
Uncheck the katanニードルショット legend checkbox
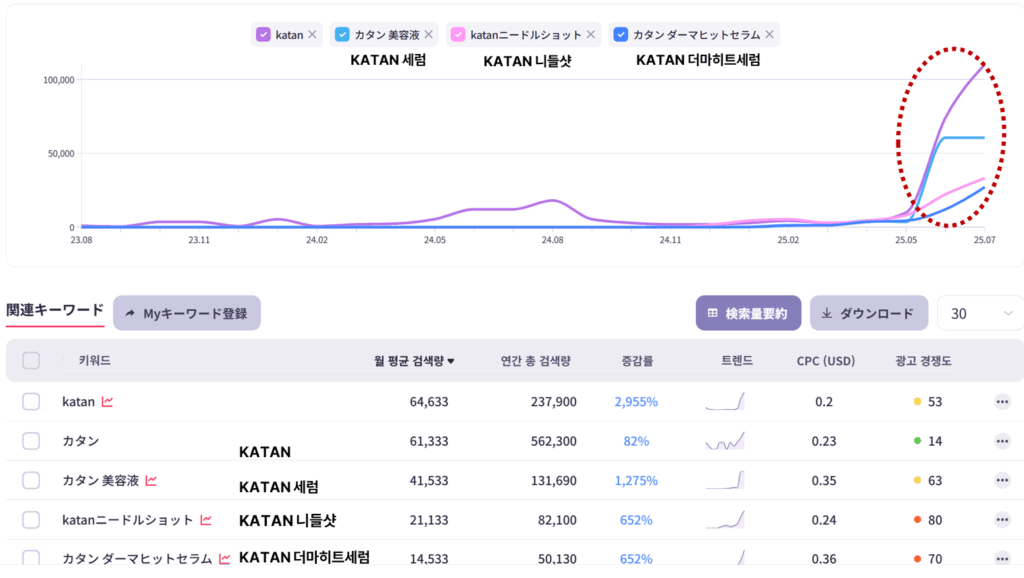point(458,35)
